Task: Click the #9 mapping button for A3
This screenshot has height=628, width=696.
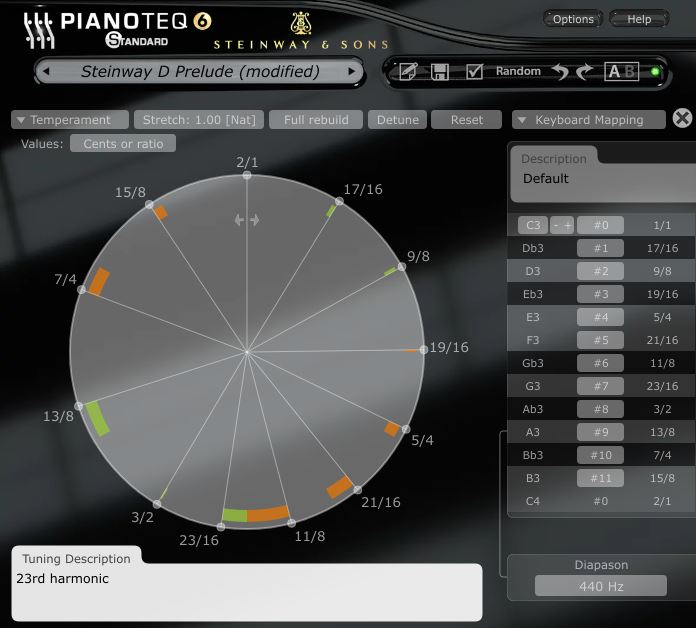Action: click(601, 432)
